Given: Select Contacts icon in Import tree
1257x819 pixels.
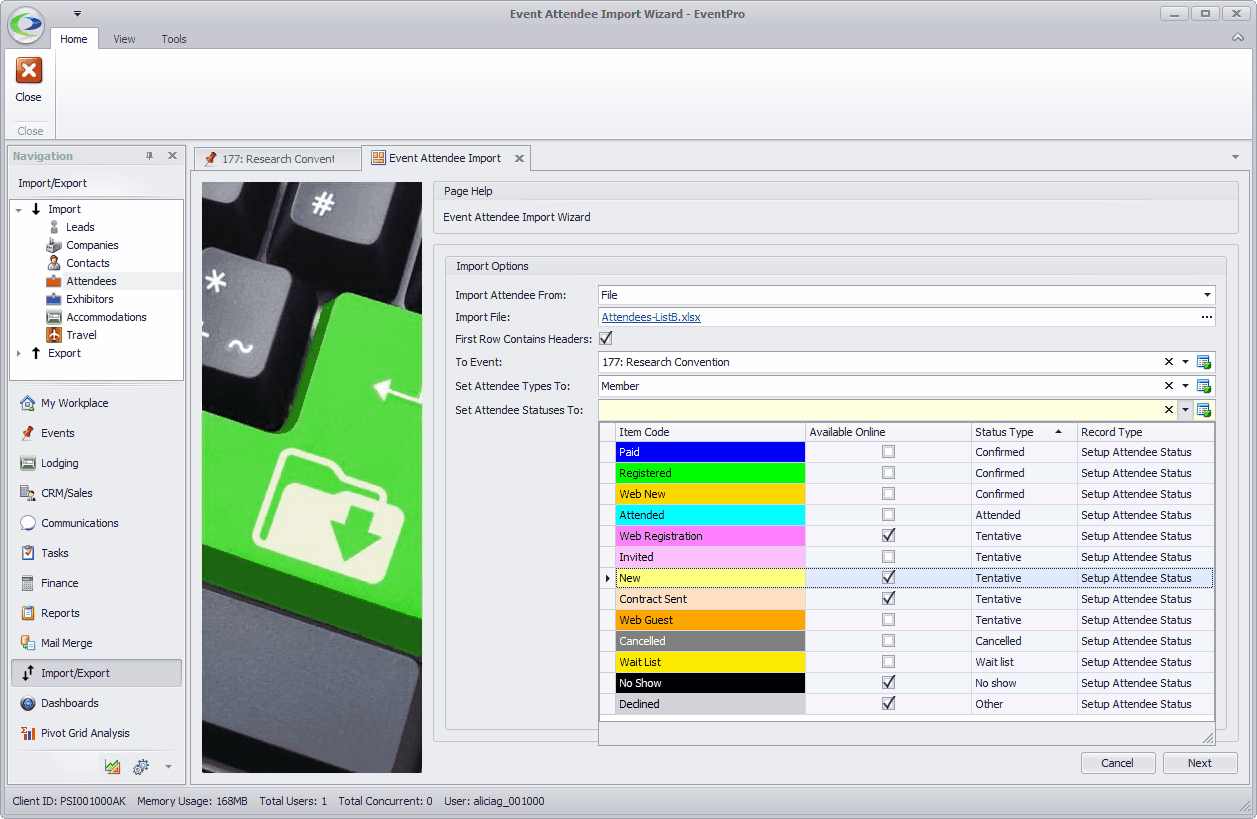Looking at the screenshot, I should click(54, 263).
